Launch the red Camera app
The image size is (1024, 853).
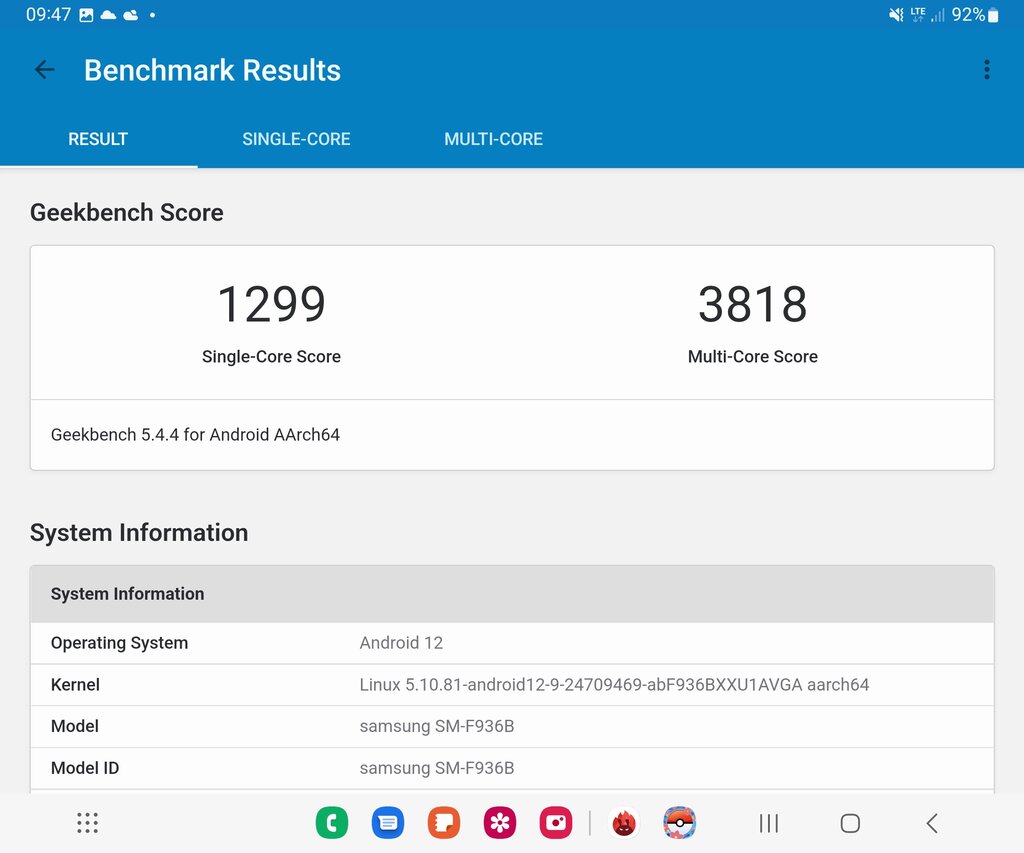(555, 823)
